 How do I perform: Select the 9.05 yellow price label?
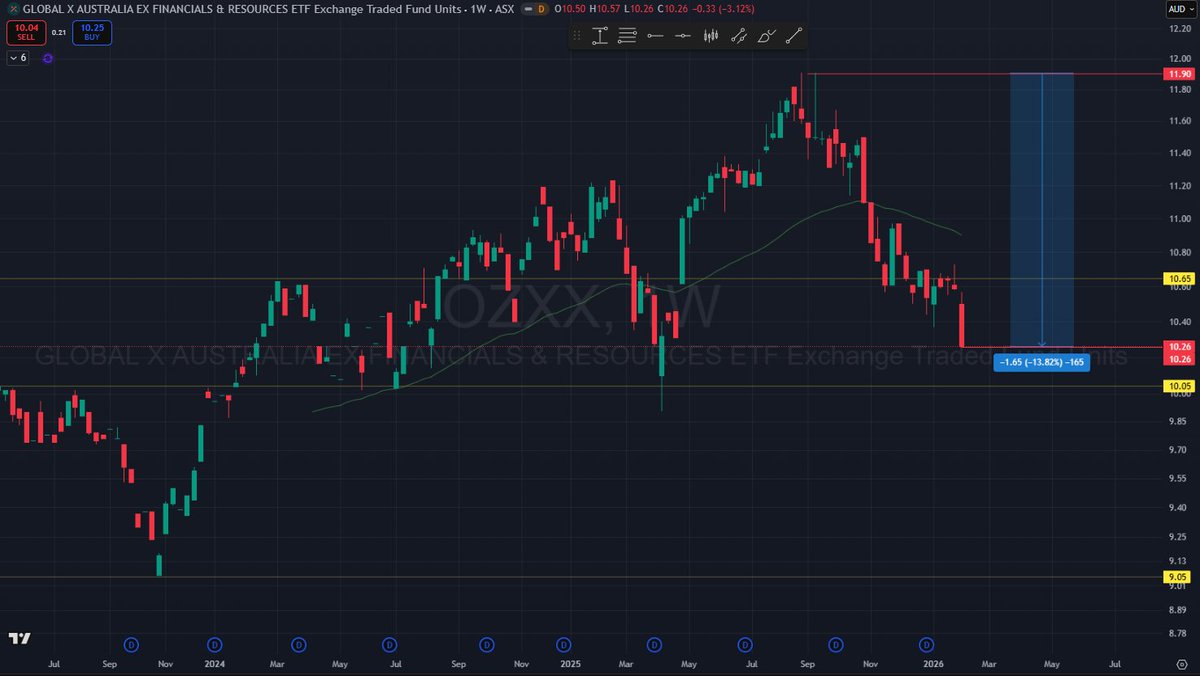point(1175,577)
